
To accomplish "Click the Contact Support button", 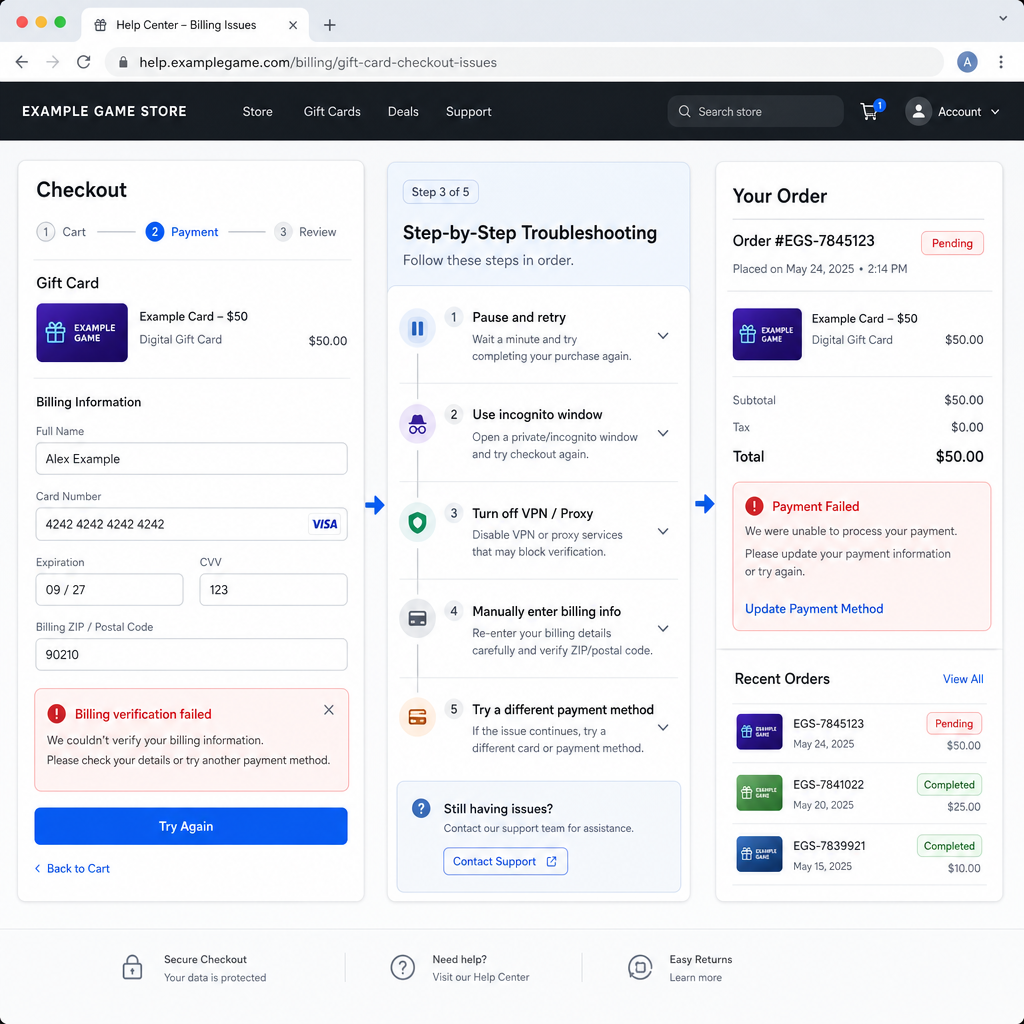I will tap(505, 861).
